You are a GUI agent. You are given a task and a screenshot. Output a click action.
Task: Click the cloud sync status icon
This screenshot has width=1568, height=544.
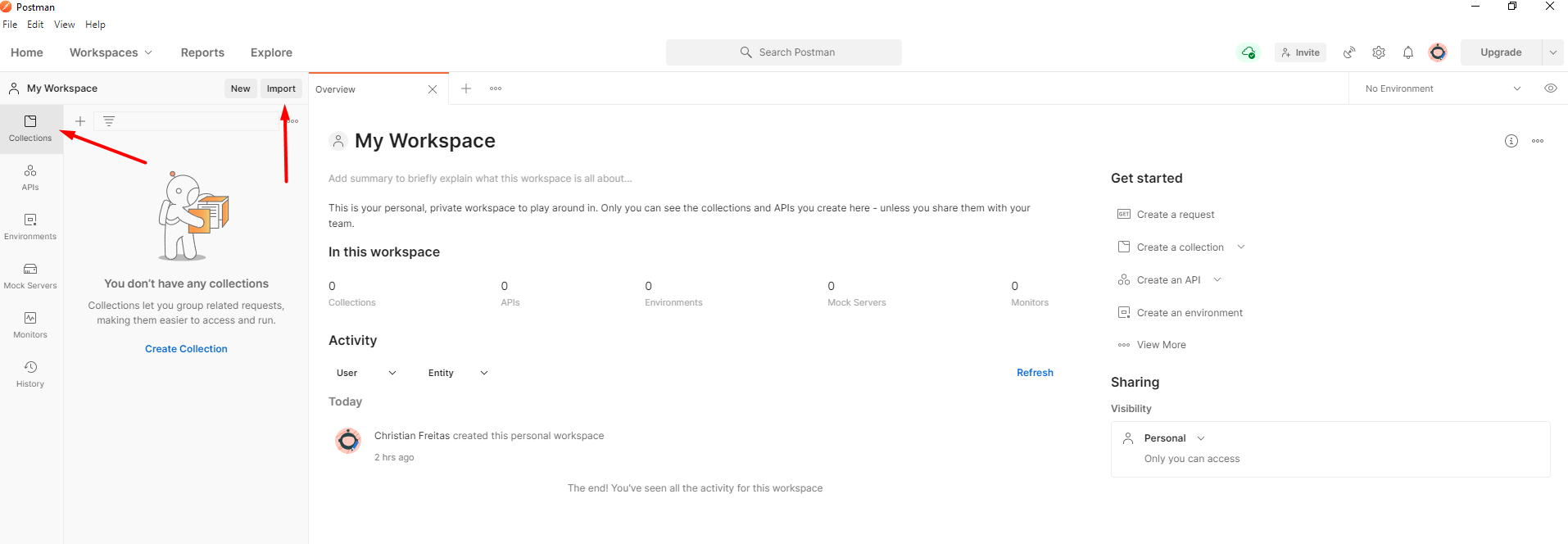(x=1249, y=52)
